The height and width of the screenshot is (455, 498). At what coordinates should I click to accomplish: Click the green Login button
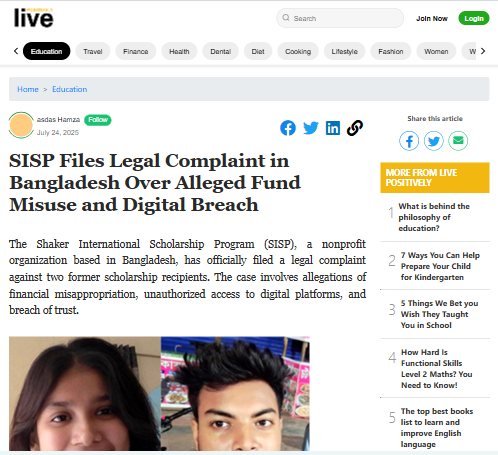(x=474, y=18)
